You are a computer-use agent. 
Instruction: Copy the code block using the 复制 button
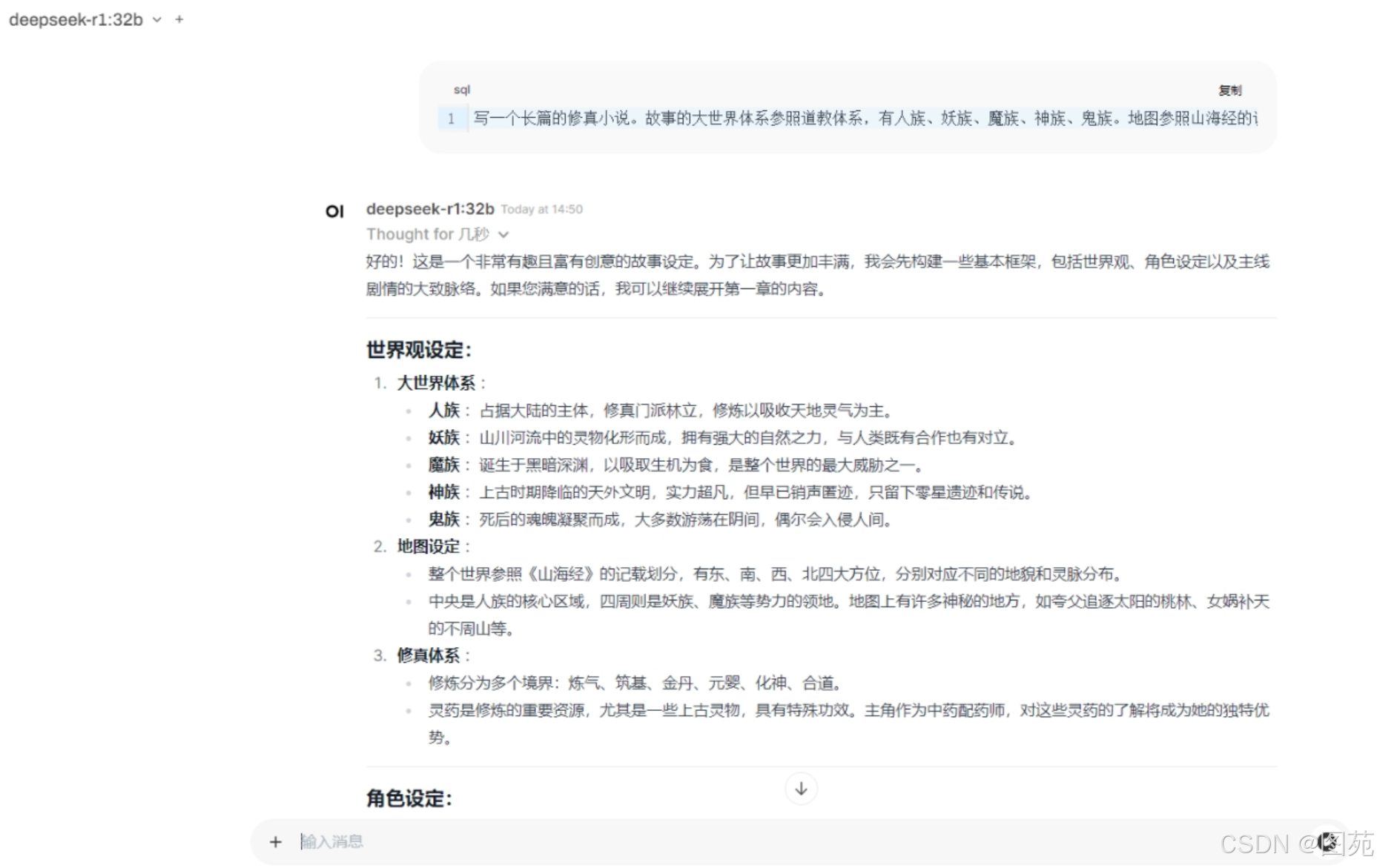coord(1229,90)
